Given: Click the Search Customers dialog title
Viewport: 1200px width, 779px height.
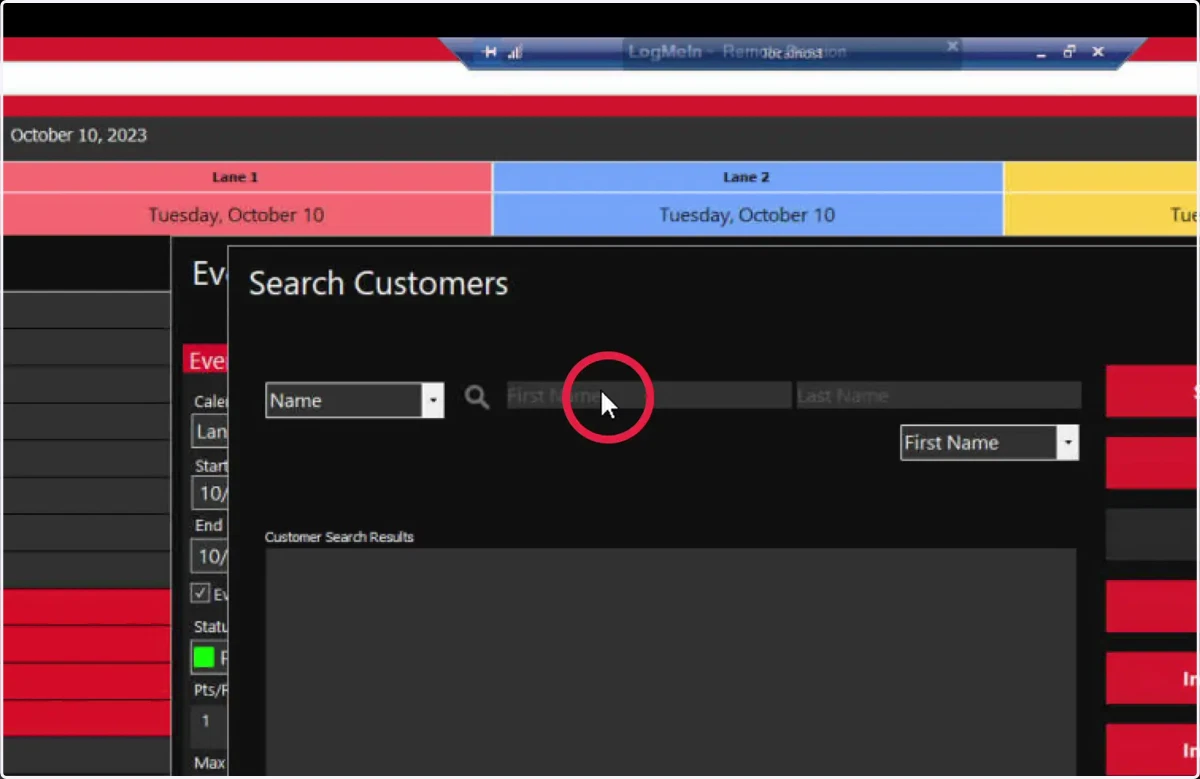Looking at the screenshot, I should 378,283.
